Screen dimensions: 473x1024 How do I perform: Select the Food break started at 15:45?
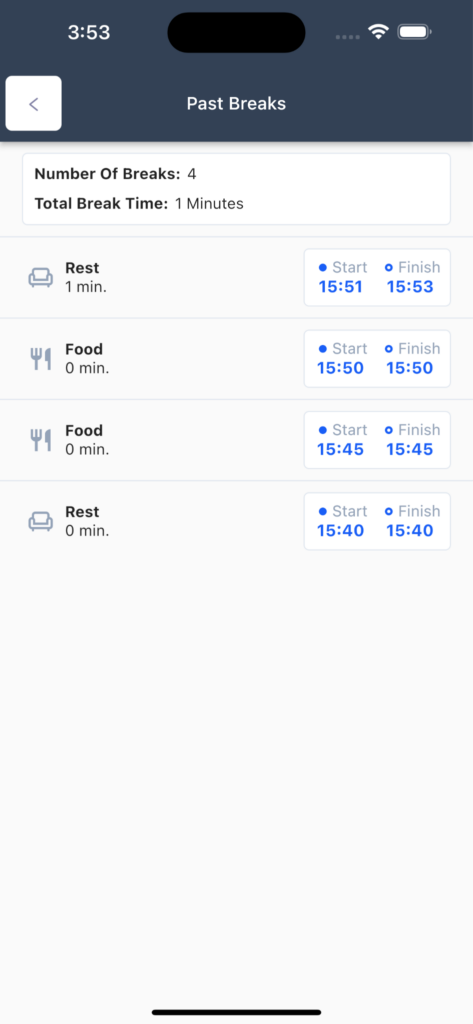(236, 440)
